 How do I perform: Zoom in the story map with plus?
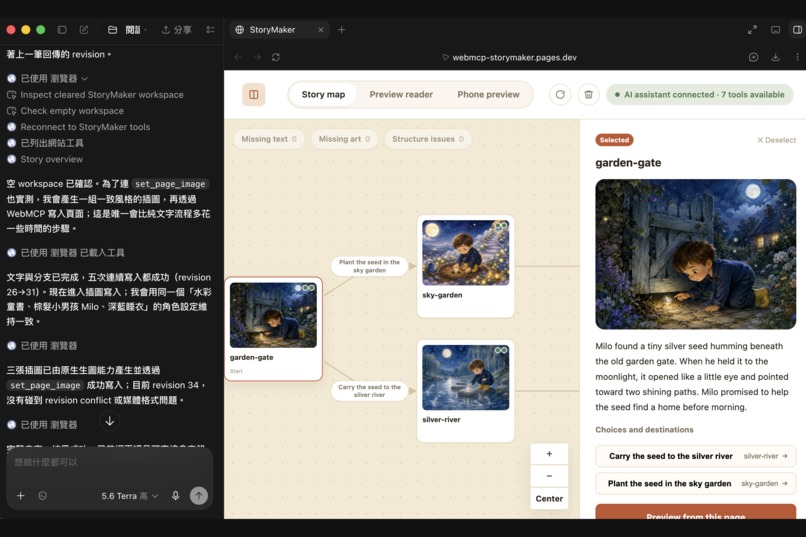[x=549, y=454]
